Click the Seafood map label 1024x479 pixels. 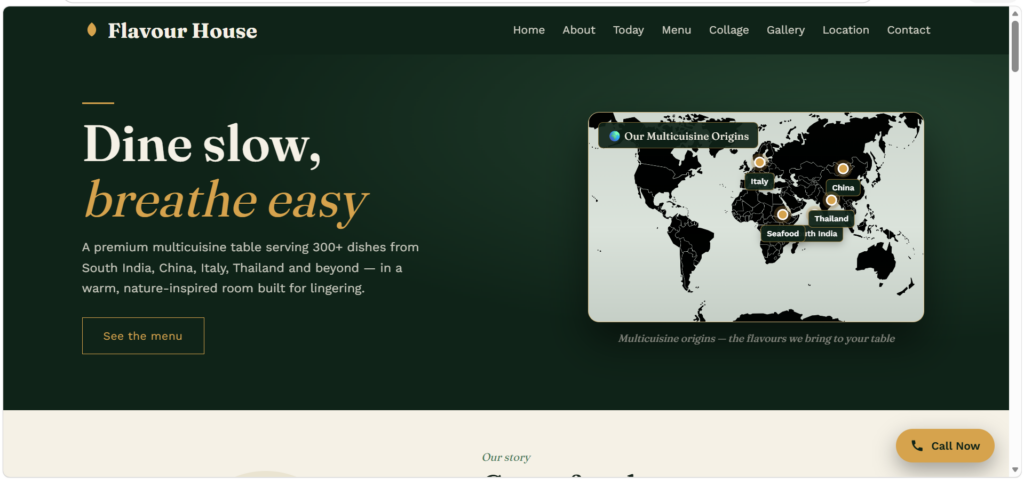tap(782, 234)
